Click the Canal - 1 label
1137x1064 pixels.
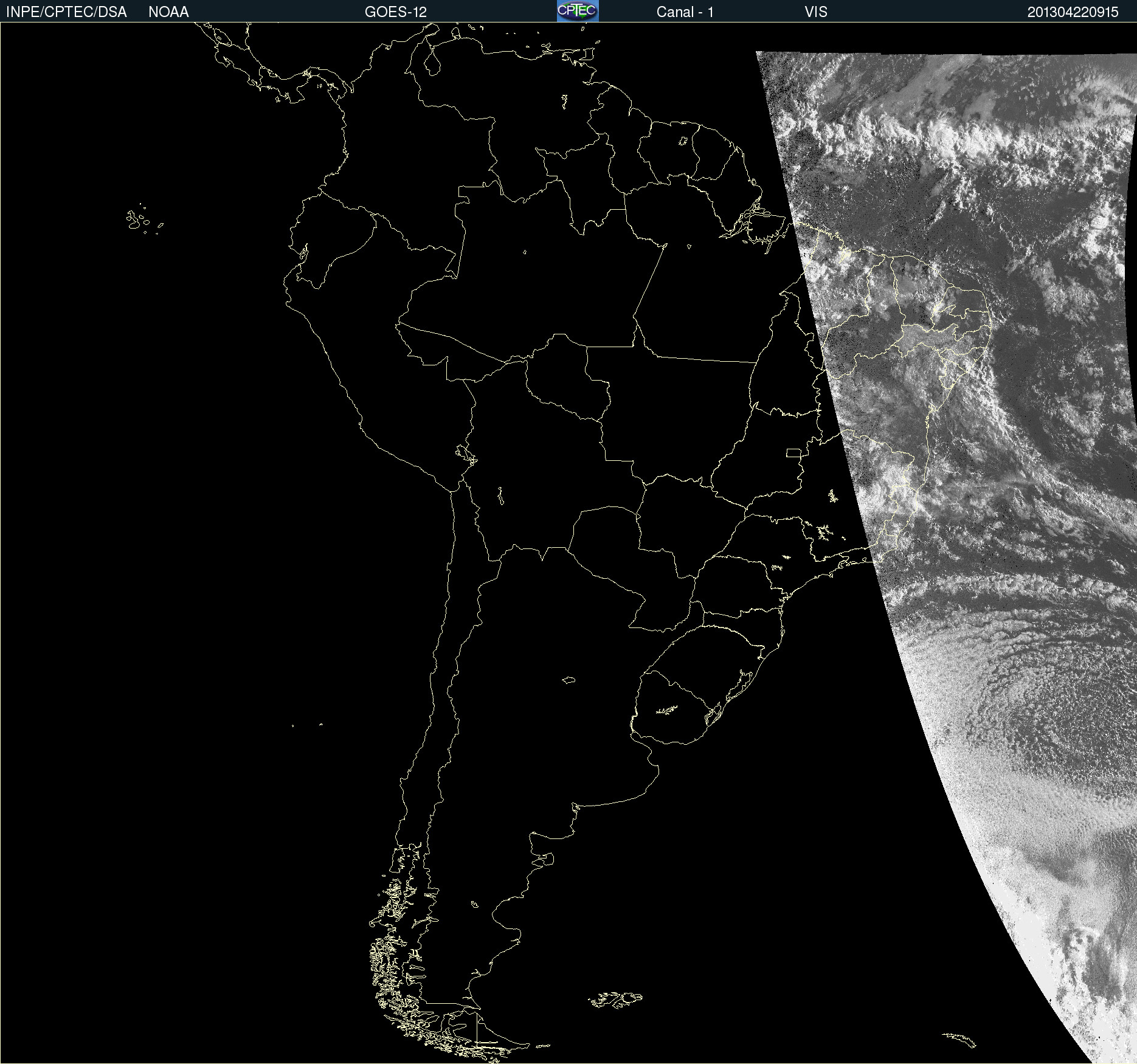[685, 12]
